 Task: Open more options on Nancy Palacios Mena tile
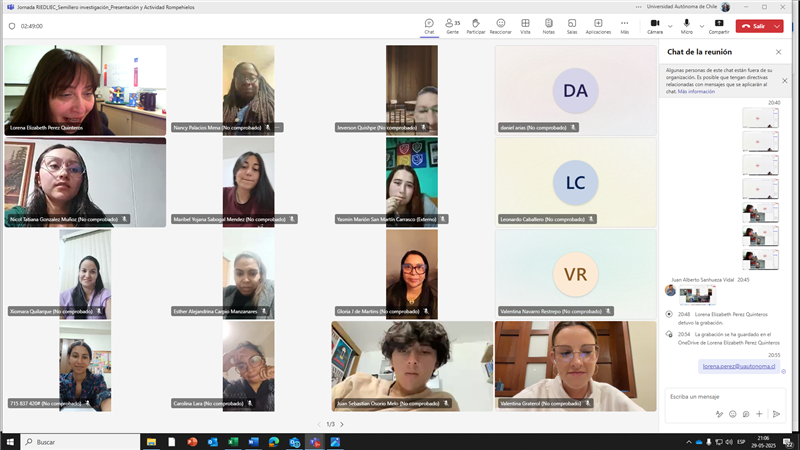click(x=278, y=128)
